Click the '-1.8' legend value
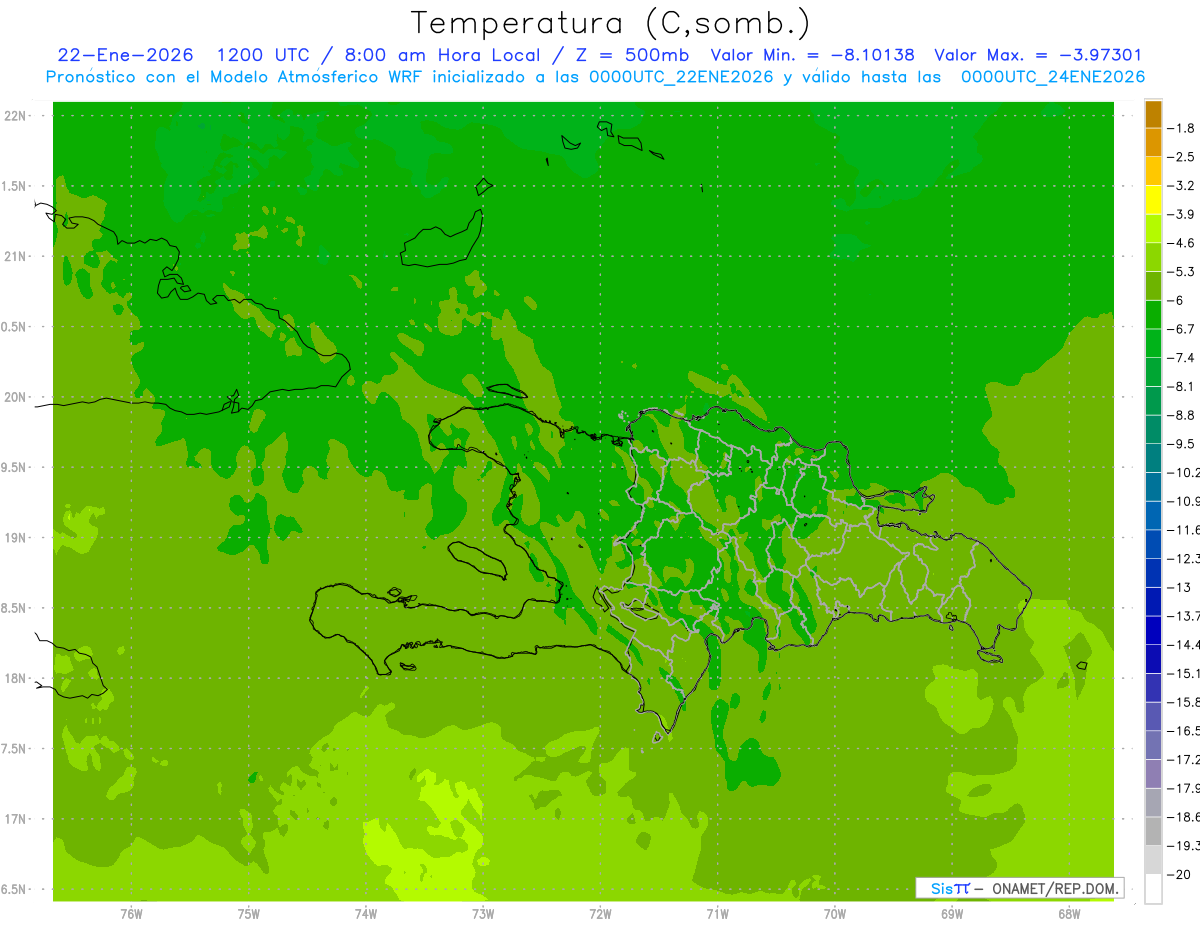This screenshot has height=927, width=1200. pos(1182,128)
